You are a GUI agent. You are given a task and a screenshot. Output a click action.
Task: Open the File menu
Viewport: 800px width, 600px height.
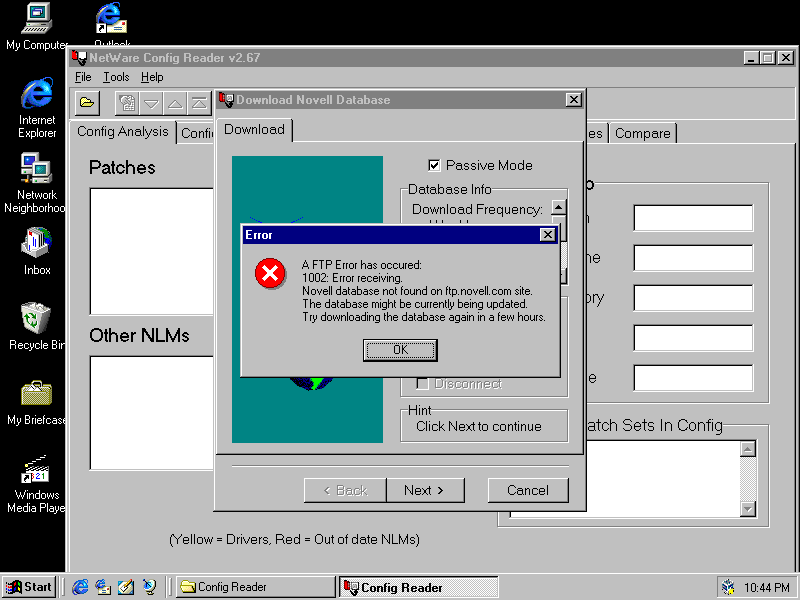[x=83, y=77]
